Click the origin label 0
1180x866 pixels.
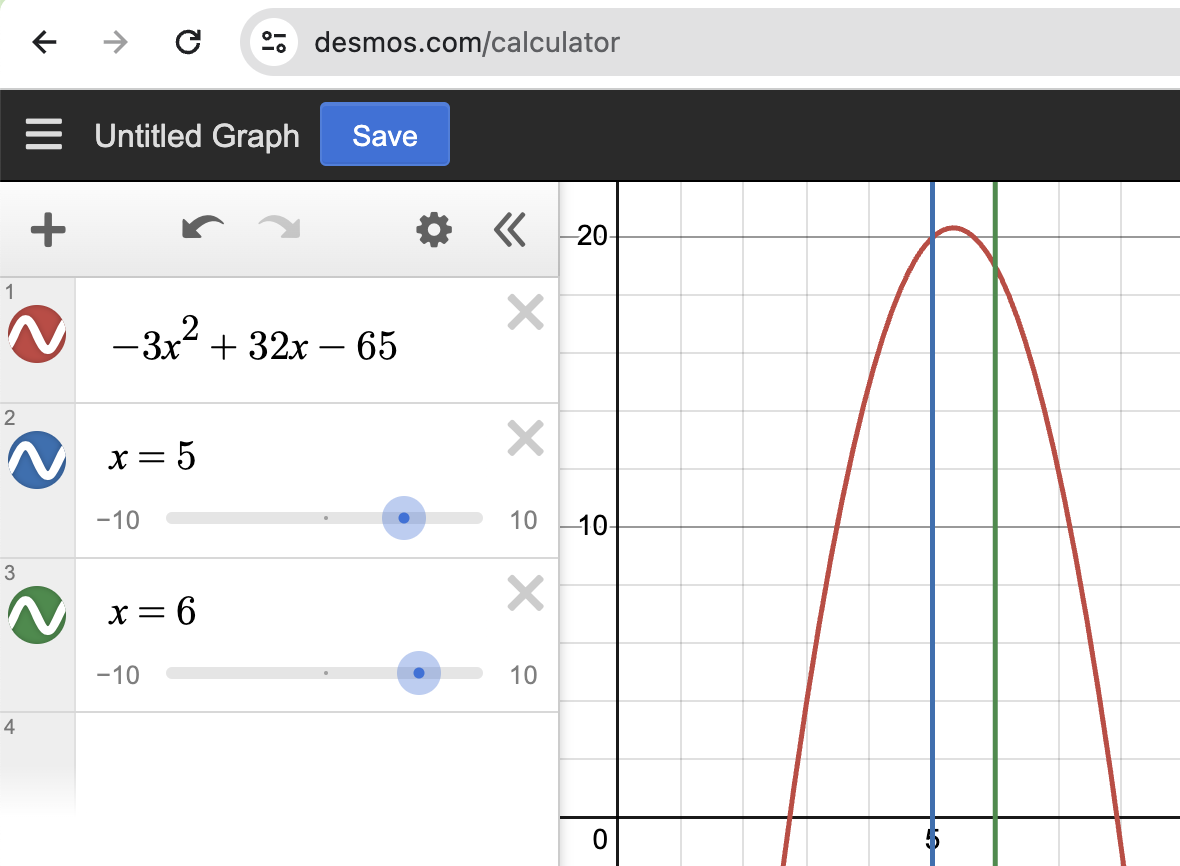pyautogui.click(x=600, y=839)
